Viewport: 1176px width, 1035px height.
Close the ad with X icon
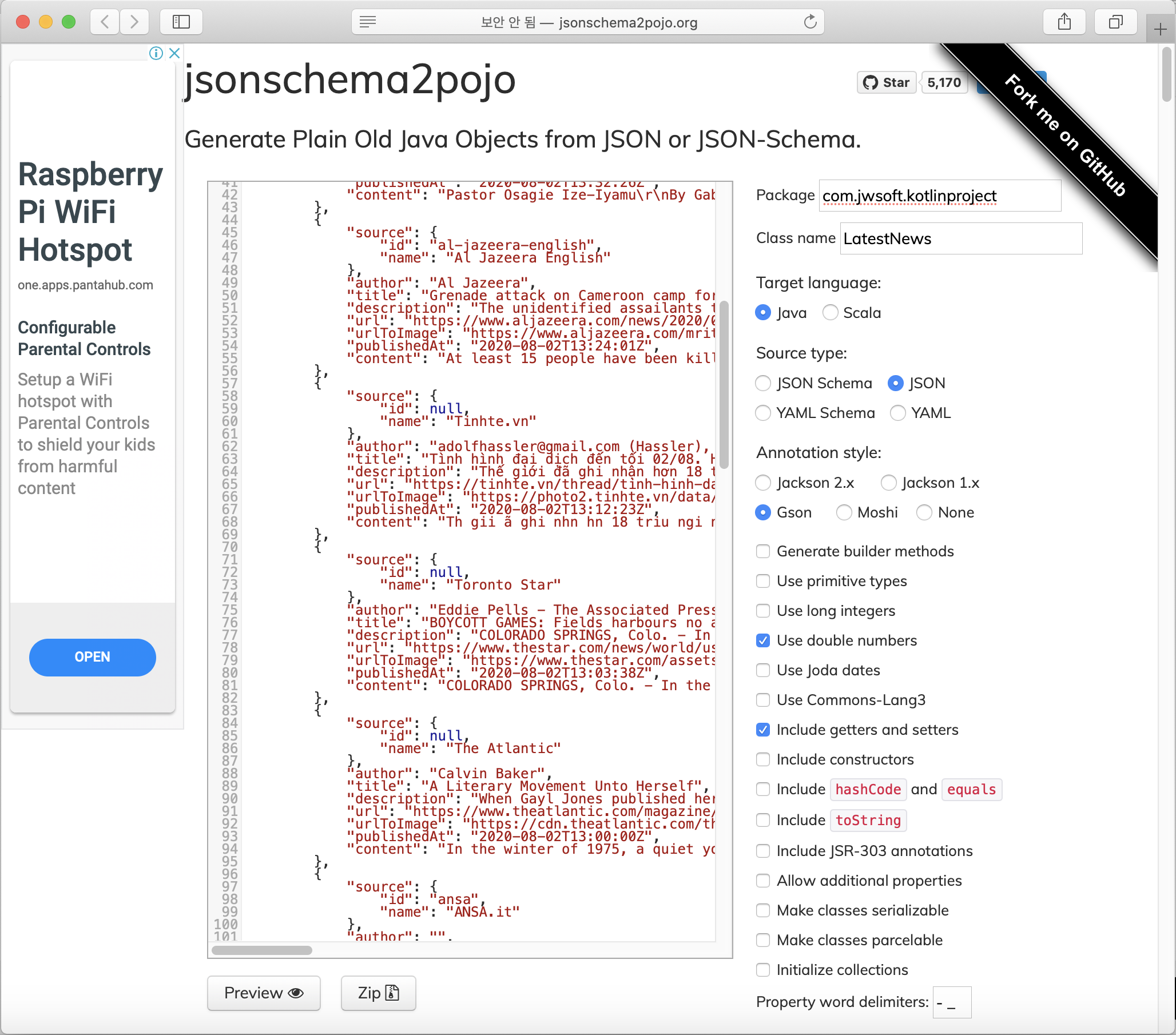pos(175,53)
